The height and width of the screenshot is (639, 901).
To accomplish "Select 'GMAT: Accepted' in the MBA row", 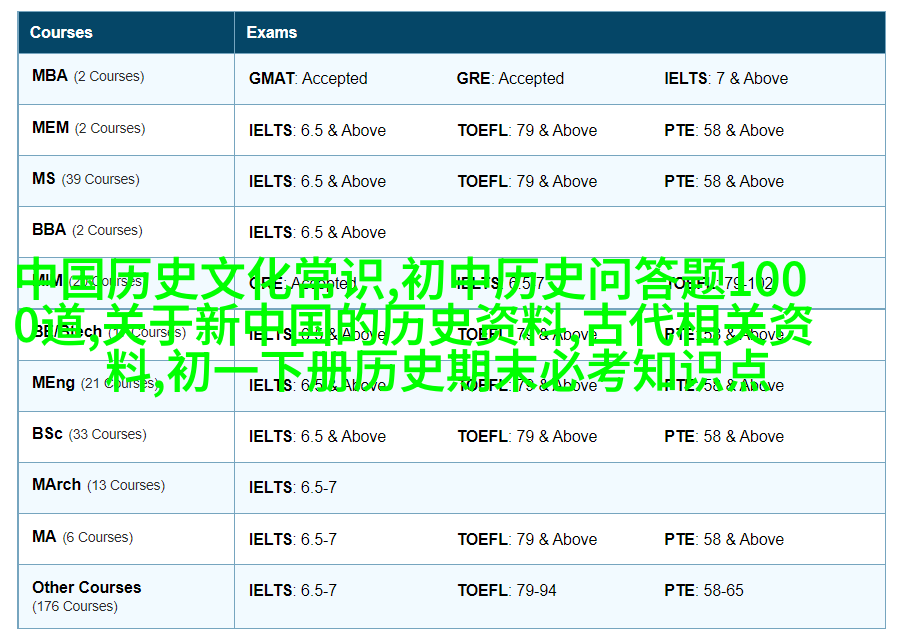I will [x=308, y=78].
